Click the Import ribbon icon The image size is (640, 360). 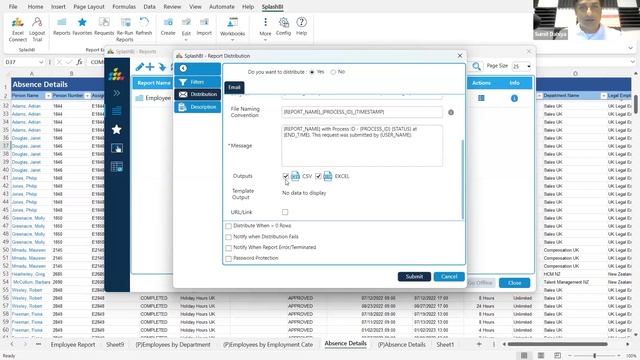tap(204, 26)
